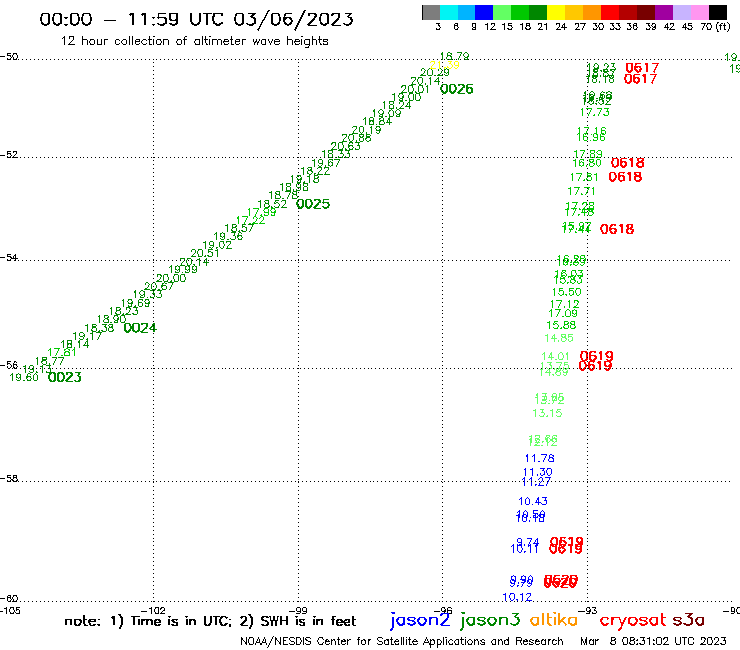
Task: Click the cryosat satellite legend label
Action: 633,620
